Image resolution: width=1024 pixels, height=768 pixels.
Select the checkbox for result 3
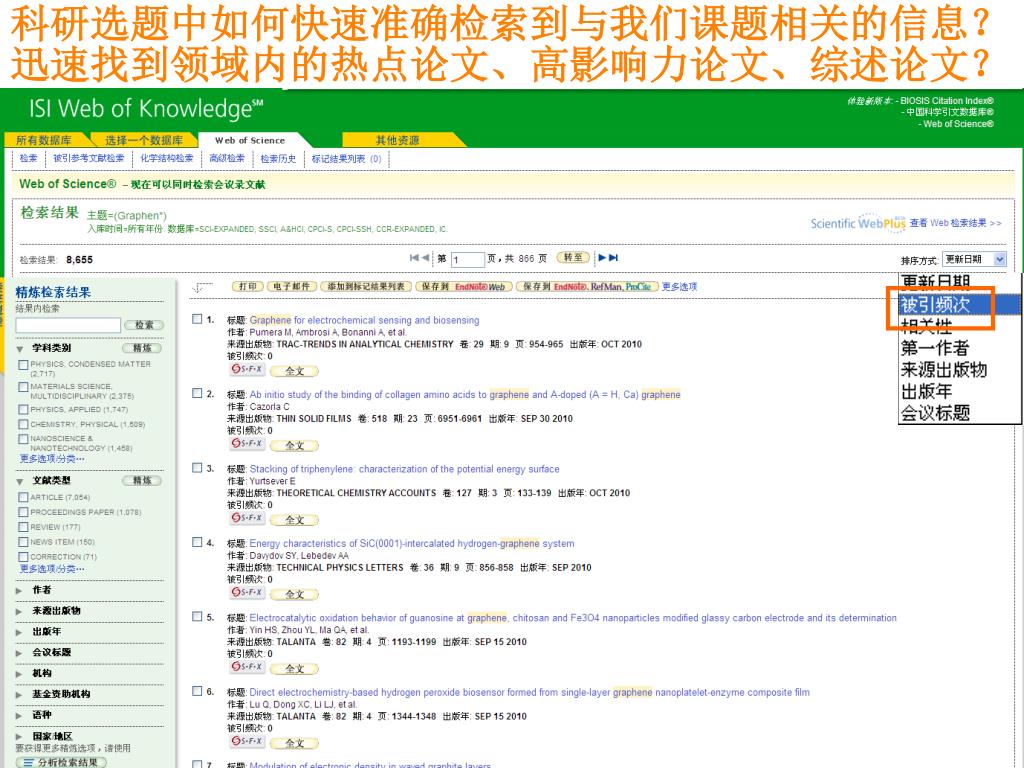[197, 468]
